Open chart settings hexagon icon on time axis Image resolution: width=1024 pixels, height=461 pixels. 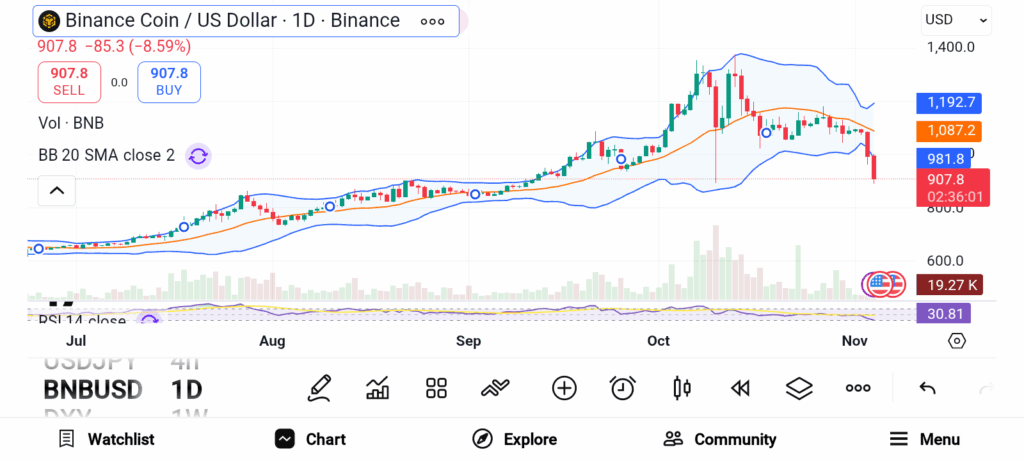(x=957, y=341)
